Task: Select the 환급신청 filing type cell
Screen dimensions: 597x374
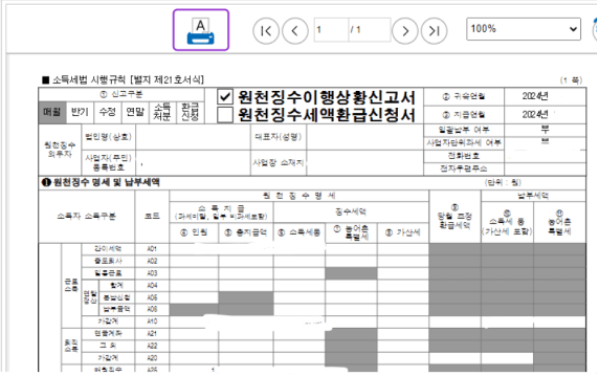Action: click(x=190, y=112)
